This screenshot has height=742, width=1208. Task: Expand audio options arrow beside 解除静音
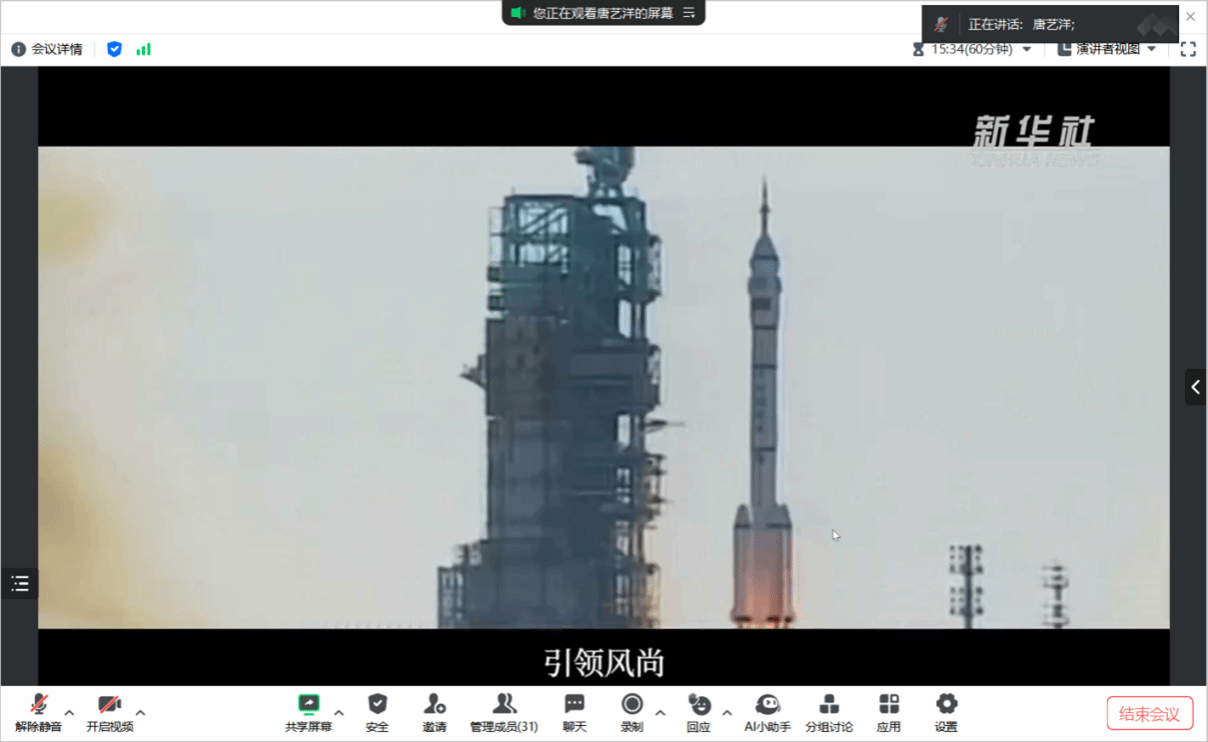[x=69, y=713]
